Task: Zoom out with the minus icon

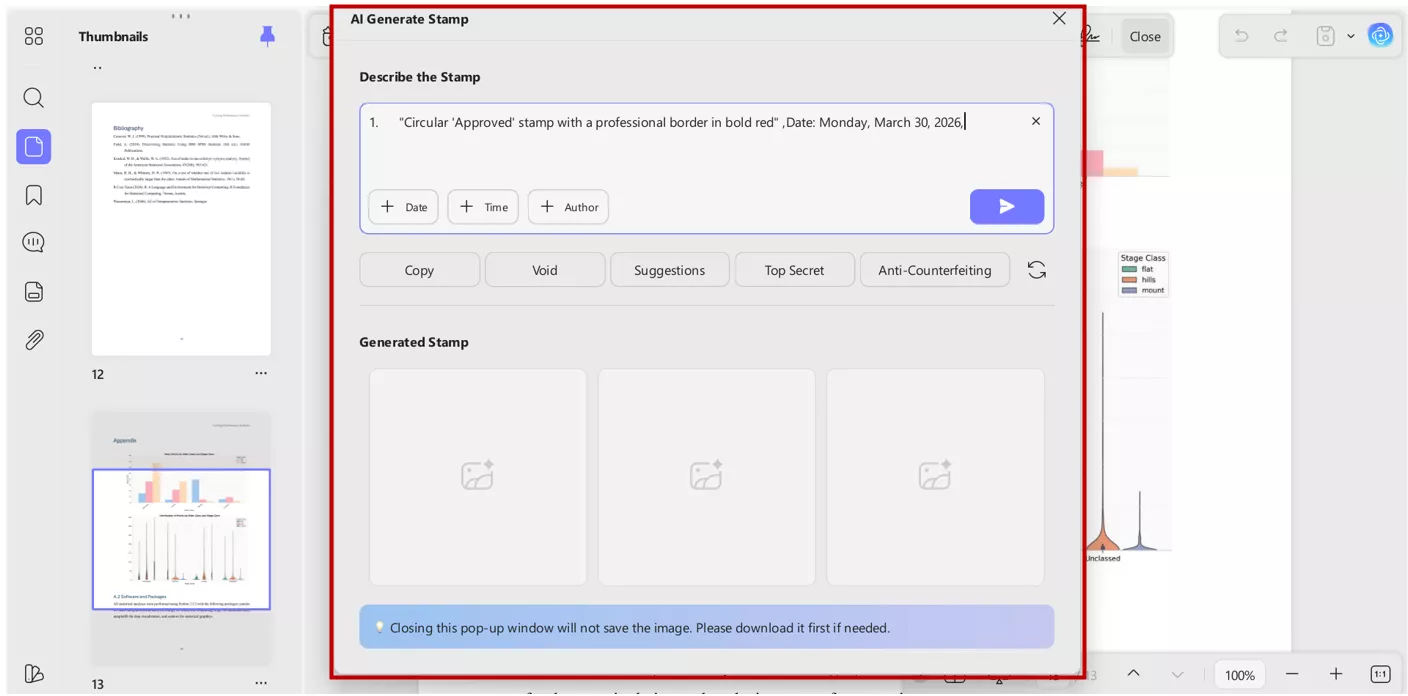Action: (x=1292, y=674)
